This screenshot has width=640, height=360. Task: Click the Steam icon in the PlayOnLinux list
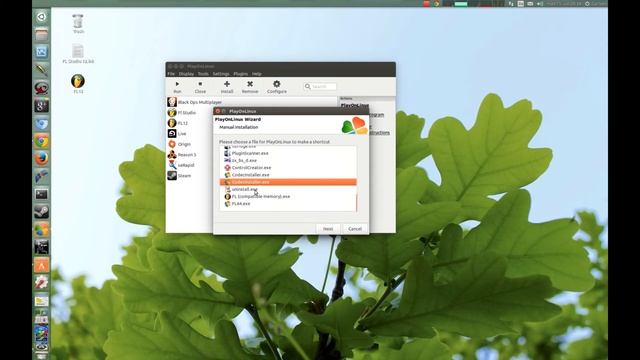[172, 176]
